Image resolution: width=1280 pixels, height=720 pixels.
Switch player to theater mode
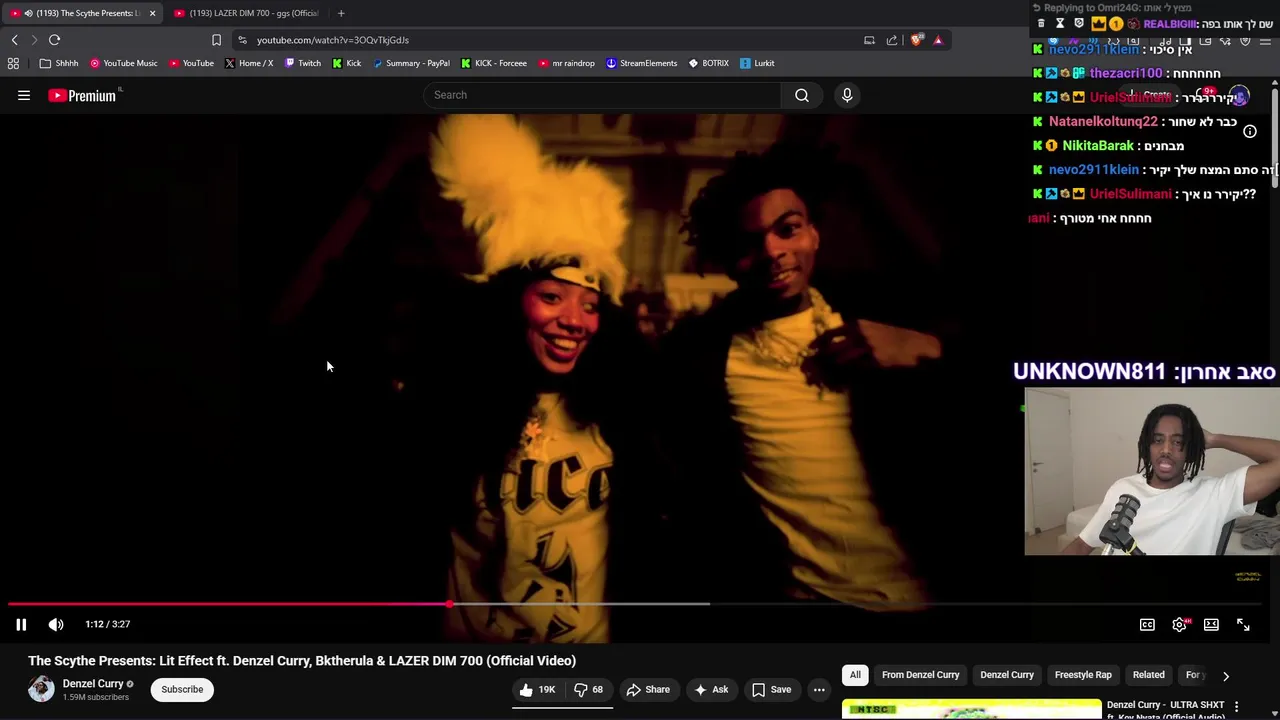pyautogui.click(x=1211, y=624)
